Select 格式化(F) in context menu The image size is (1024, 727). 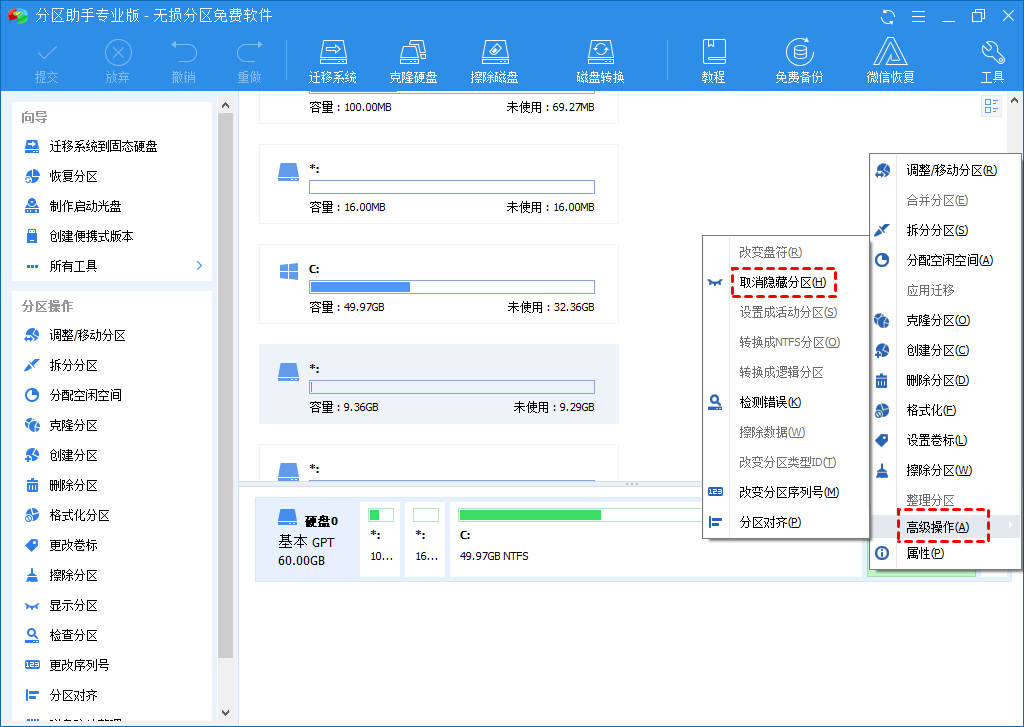coord(945,410)
